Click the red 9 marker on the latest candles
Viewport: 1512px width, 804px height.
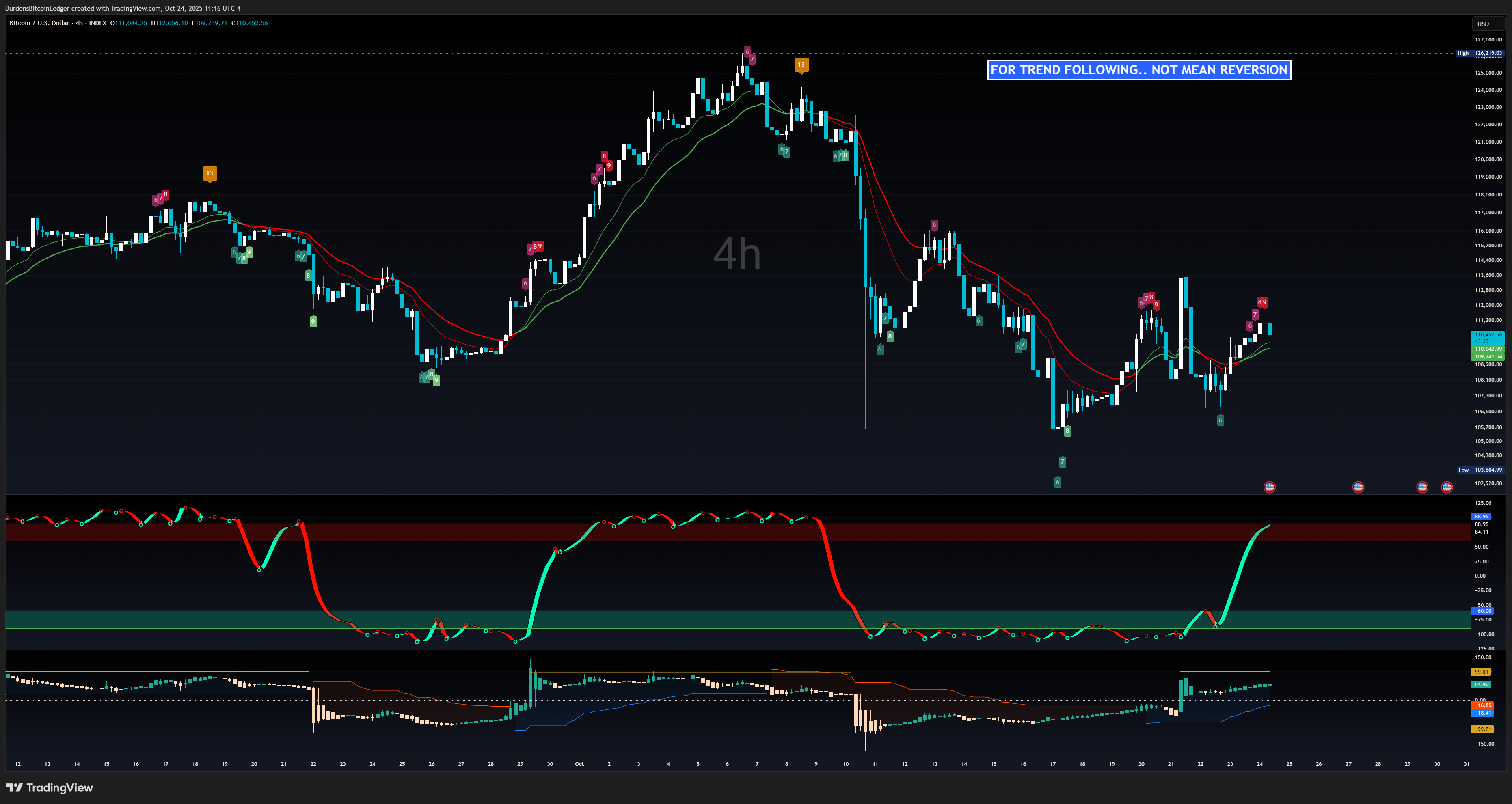1265,302
